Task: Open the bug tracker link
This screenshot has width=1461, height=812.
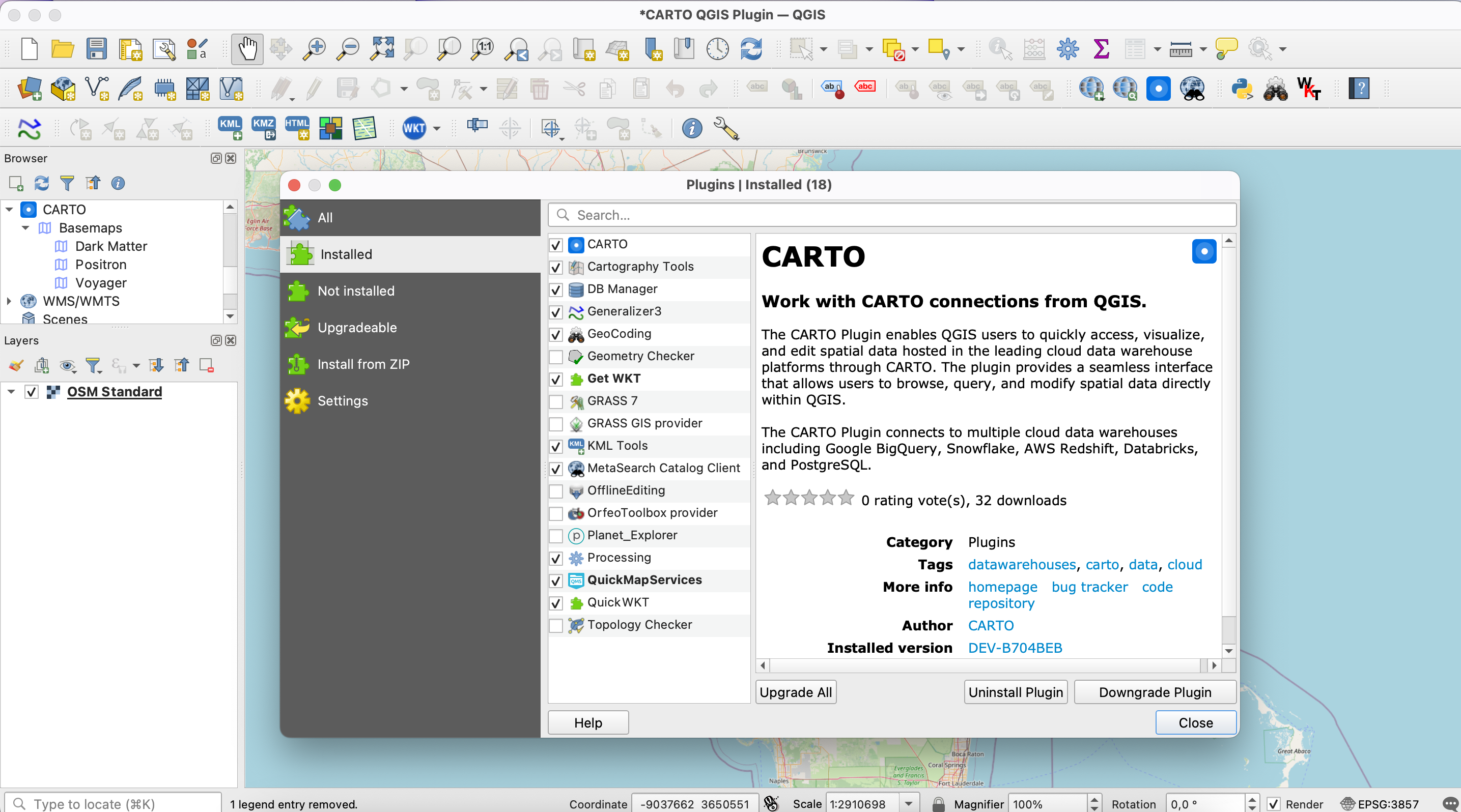Action: [x=1089, y=587]
